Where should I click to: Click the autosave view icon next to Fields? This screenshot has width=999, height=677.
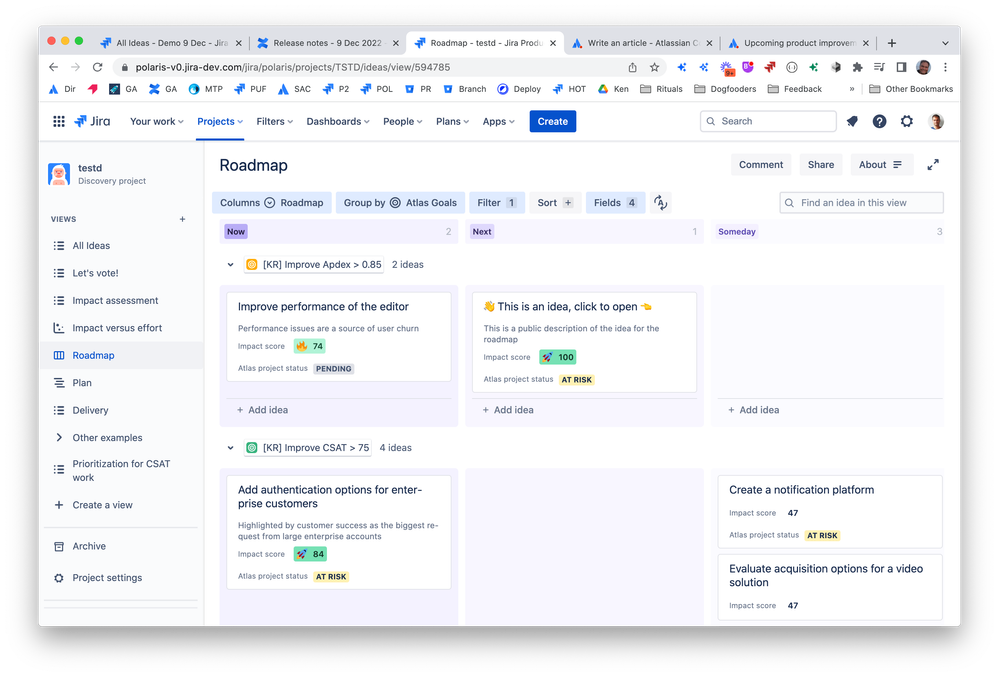coord(661,203)
